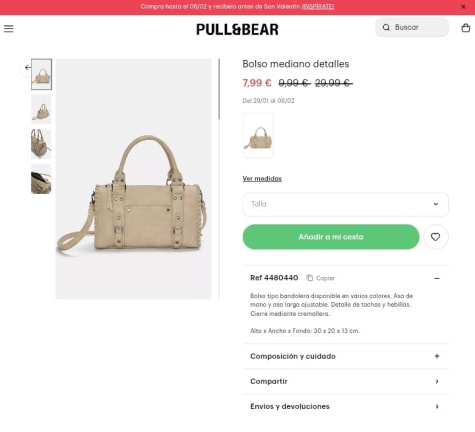Go back with the left arrow
This screenshot has width=475, height=432.
click(27, 68)
